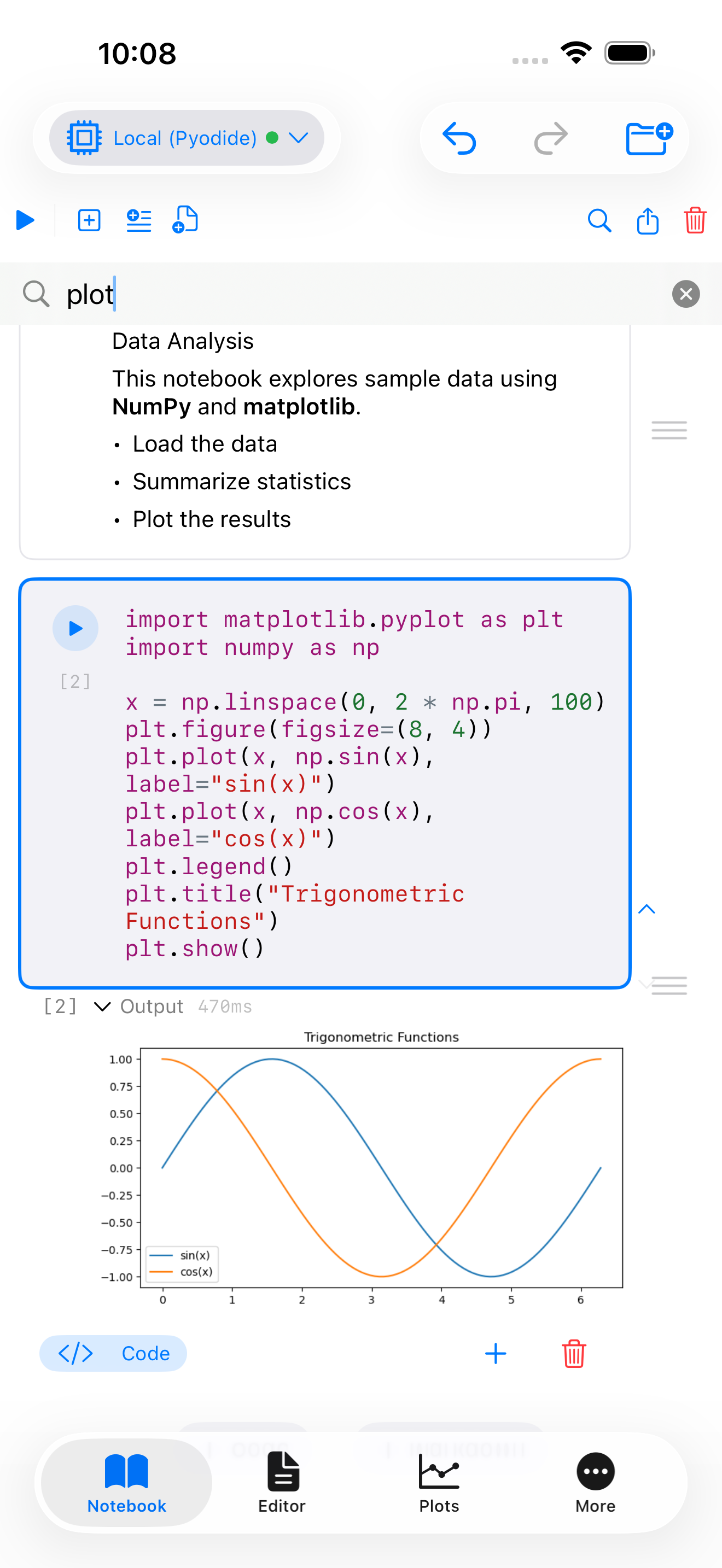The width and height of the screenshot is (722, 1568).
Task: Move the cell up with the chevron arrow
Action: pos(647,909)
